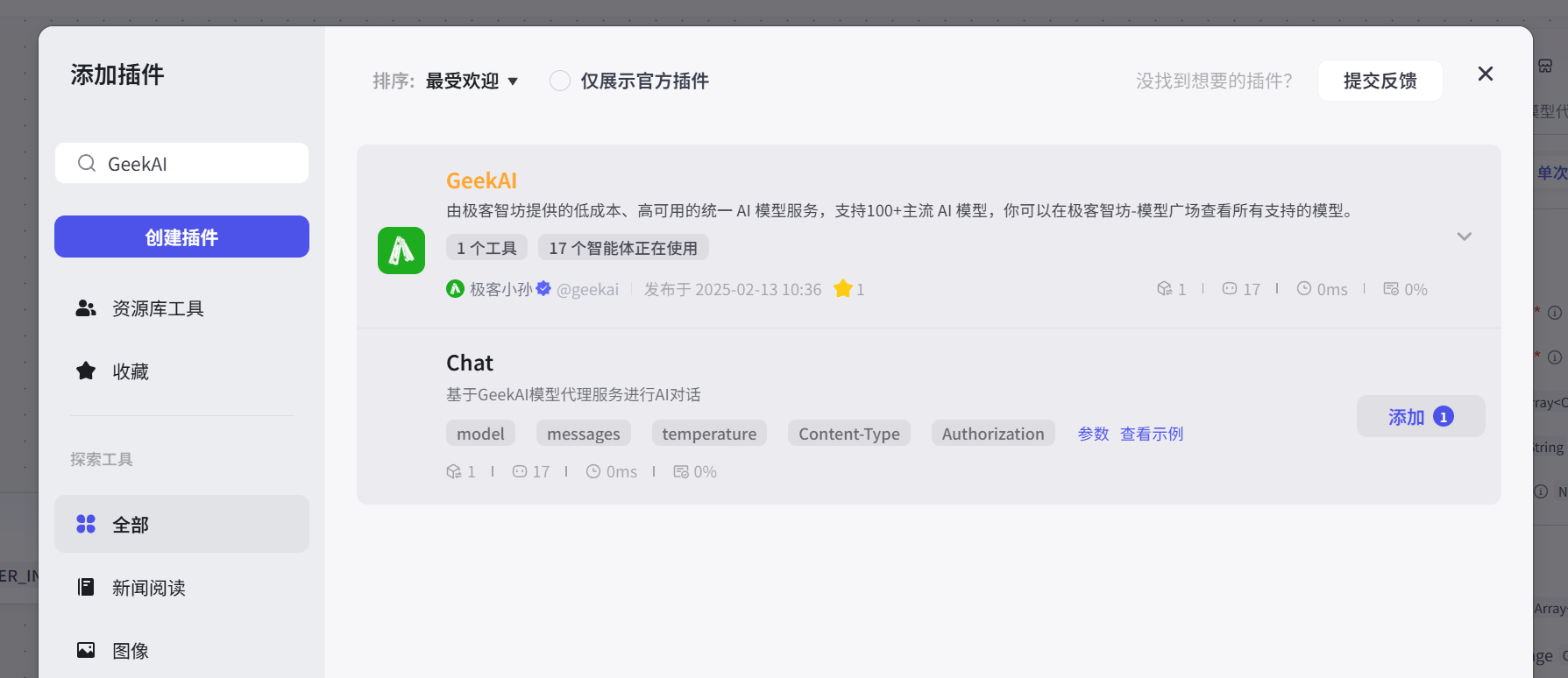1568x678 pixels.
Task: Click the Authorization parameter tag
Action: pos(993,434)
